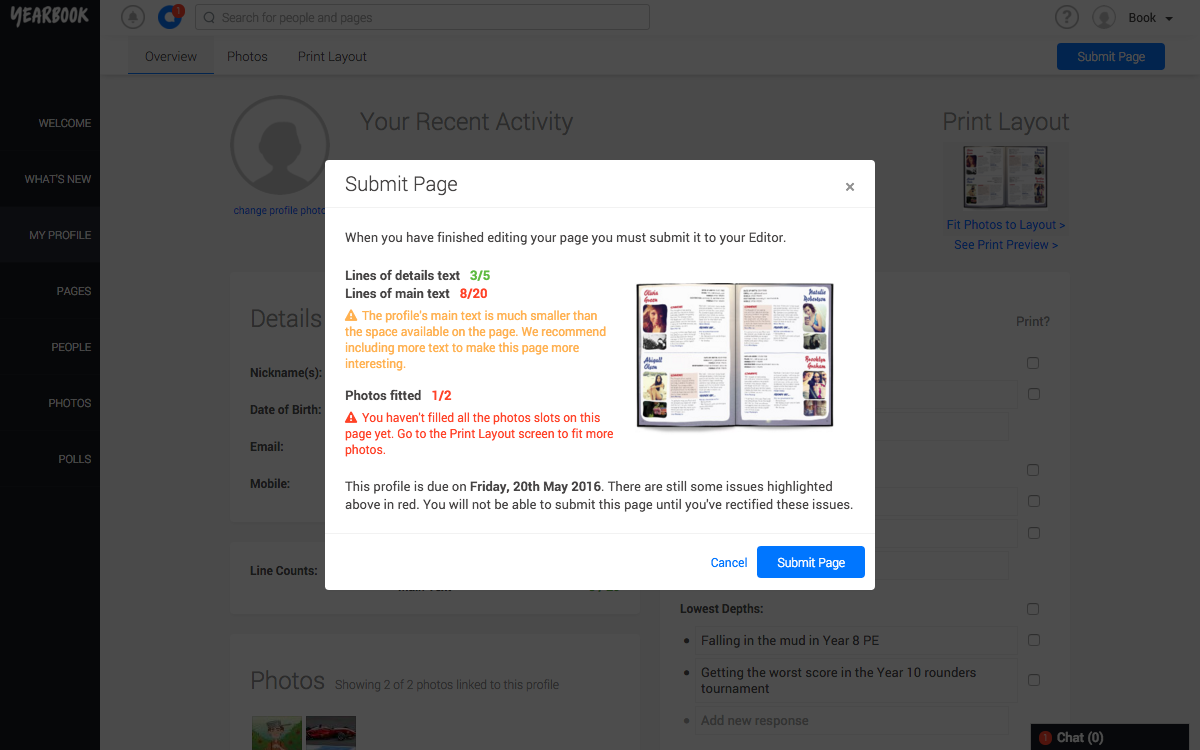Screen dimensions: 1200x750
Task: Click the orange warning icon for main text
Action: pos(351,315)
